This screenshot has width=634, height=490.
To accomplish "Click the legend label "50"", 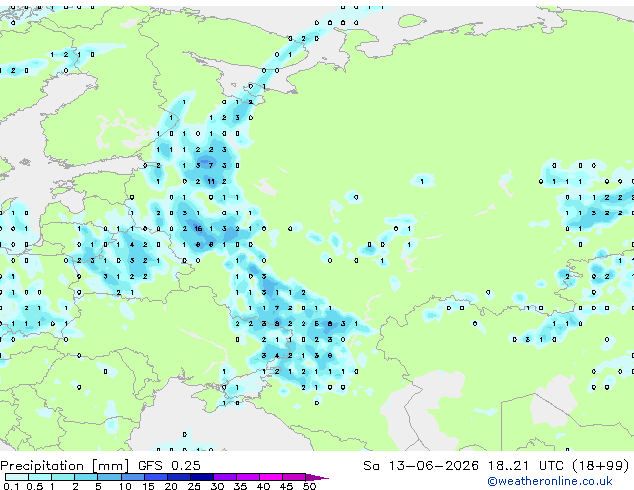I will 309,486.
